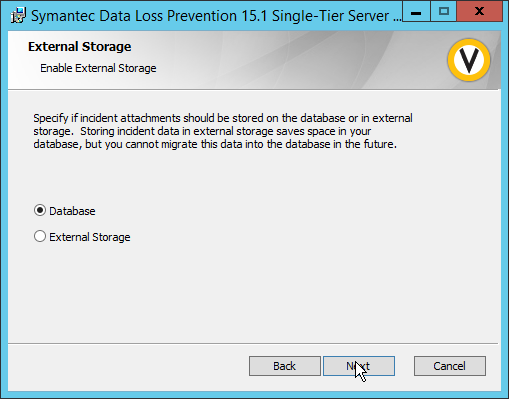Cancel the installation
509x399 pixels.
450,366
